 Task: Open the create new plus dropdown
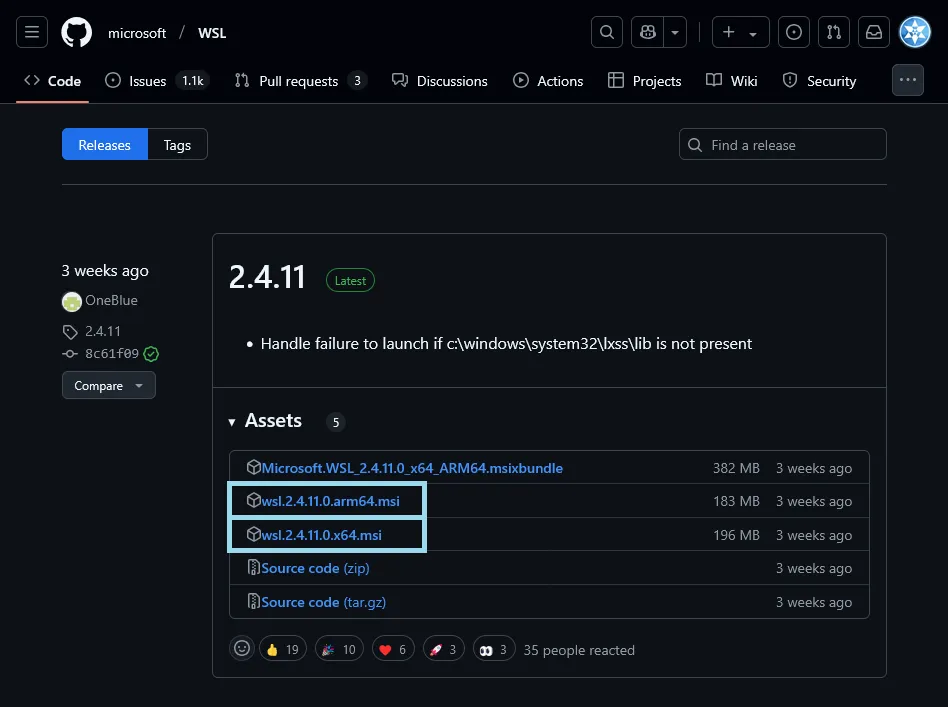pyautogui.click(x=741, y=32)
